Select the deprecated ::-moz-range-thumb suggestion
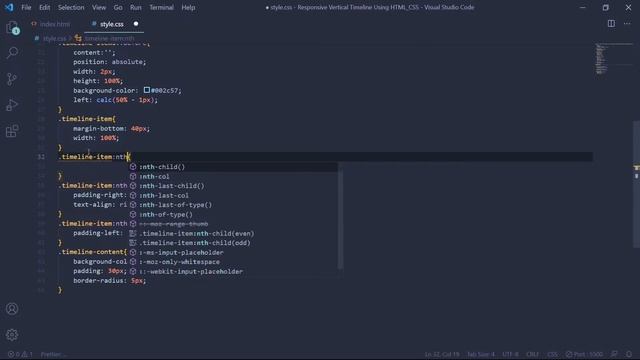640x360 pixels. (x=233, y=224)
